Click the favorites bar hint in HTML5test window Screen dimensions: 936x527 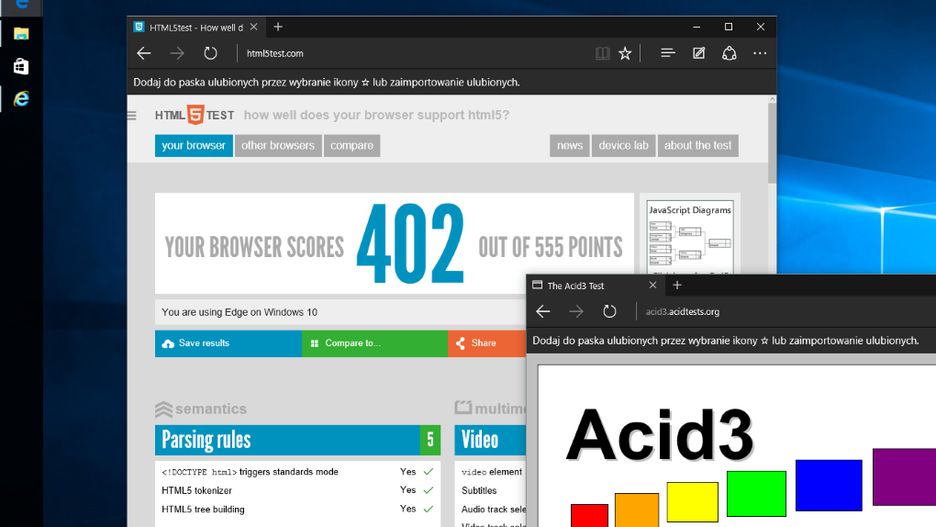327,82
